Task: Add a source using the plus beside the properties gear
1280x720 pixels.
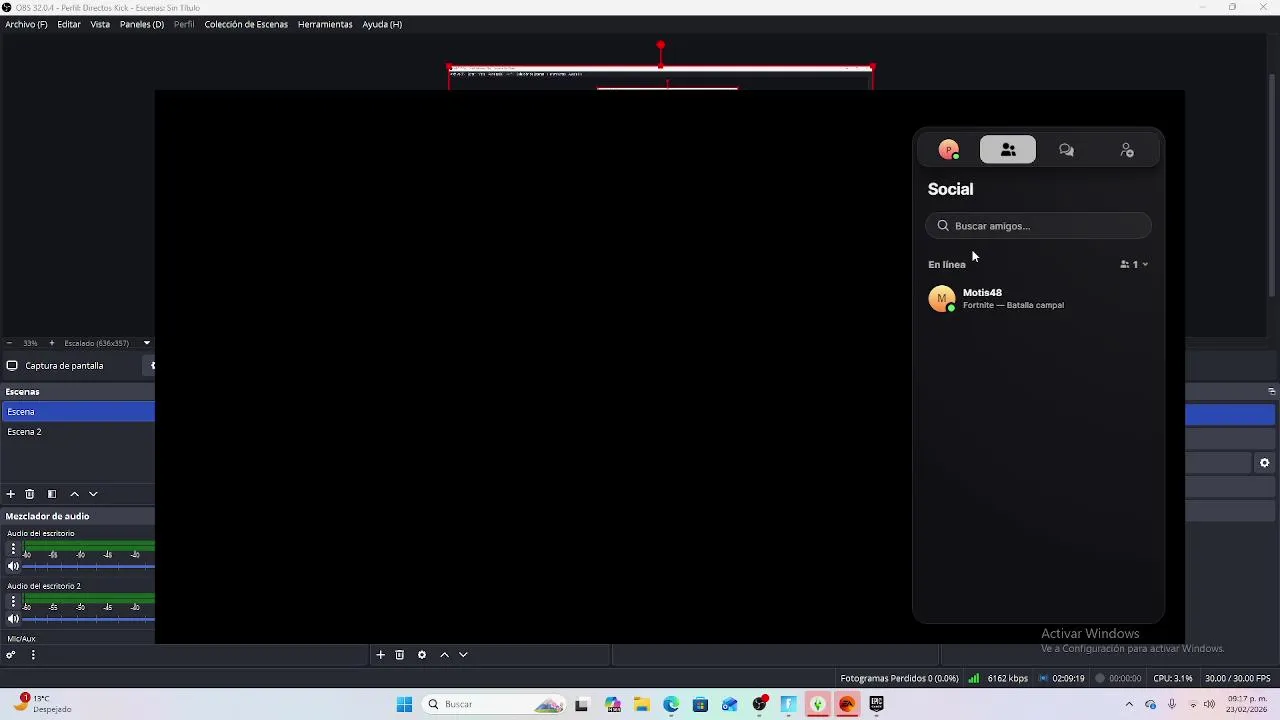Action: [x=380, y=655]
